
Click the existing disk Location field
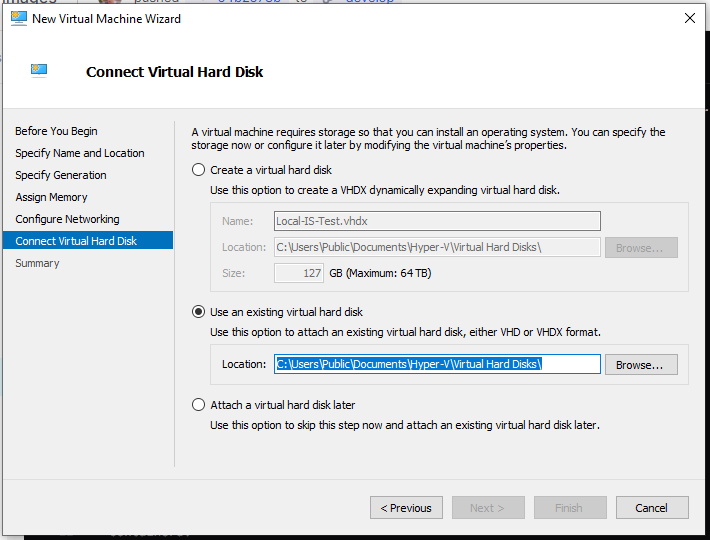click(437, 364)
